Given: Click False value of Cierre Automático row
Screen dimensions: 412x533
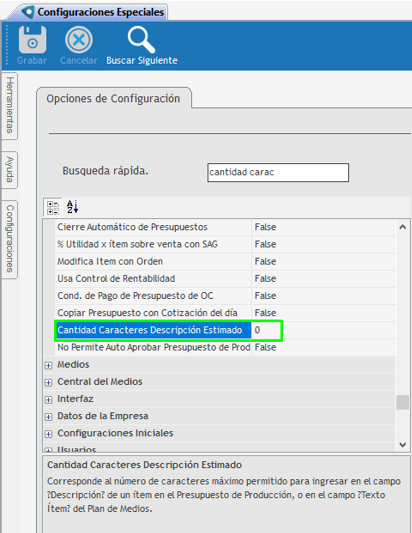Looking at the screenshot, I should pyautogui.click(x=265, y=227).
